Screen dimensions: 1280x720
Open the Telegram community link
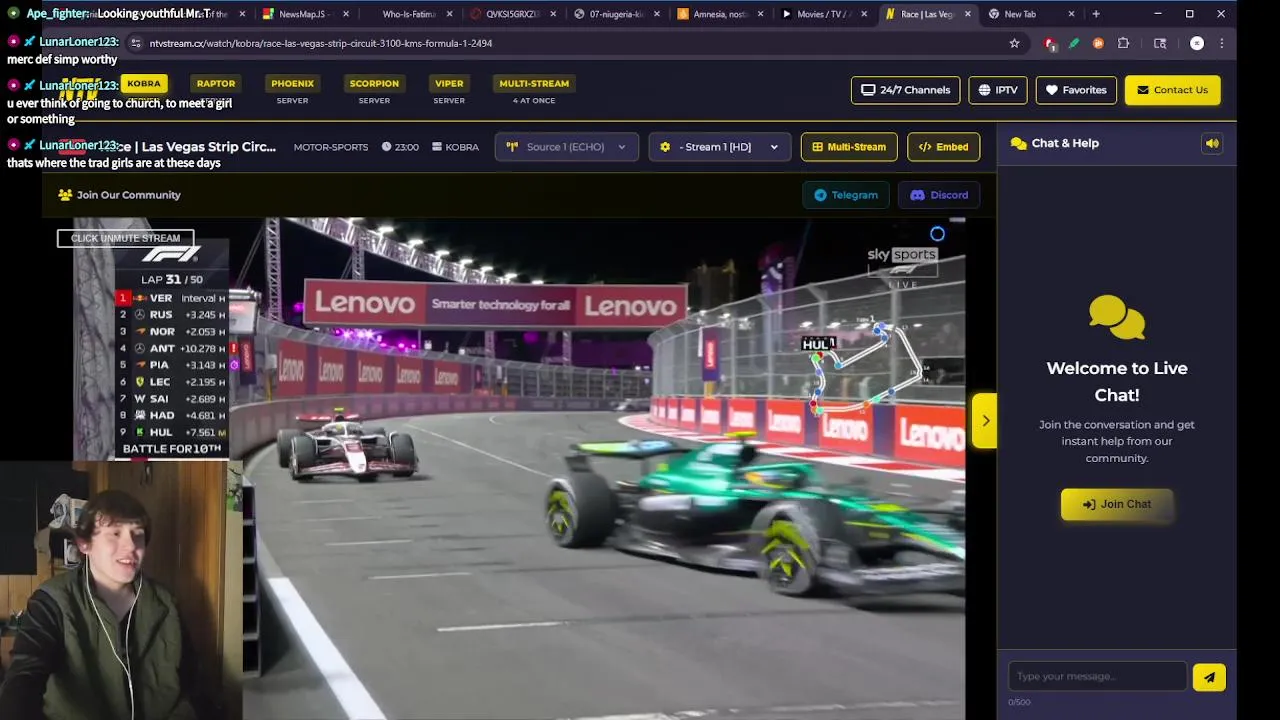coord(845,195)
